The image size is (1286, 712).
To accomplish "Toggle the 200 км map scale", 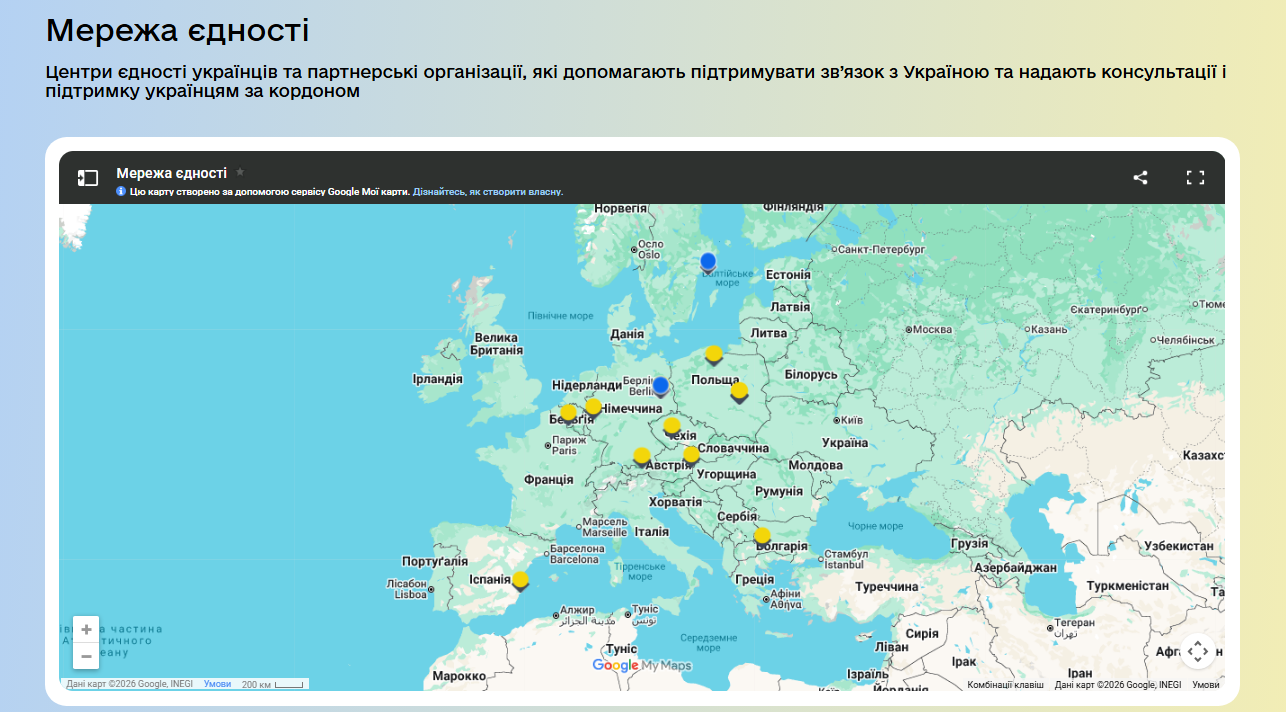I will tap(272, 684).
